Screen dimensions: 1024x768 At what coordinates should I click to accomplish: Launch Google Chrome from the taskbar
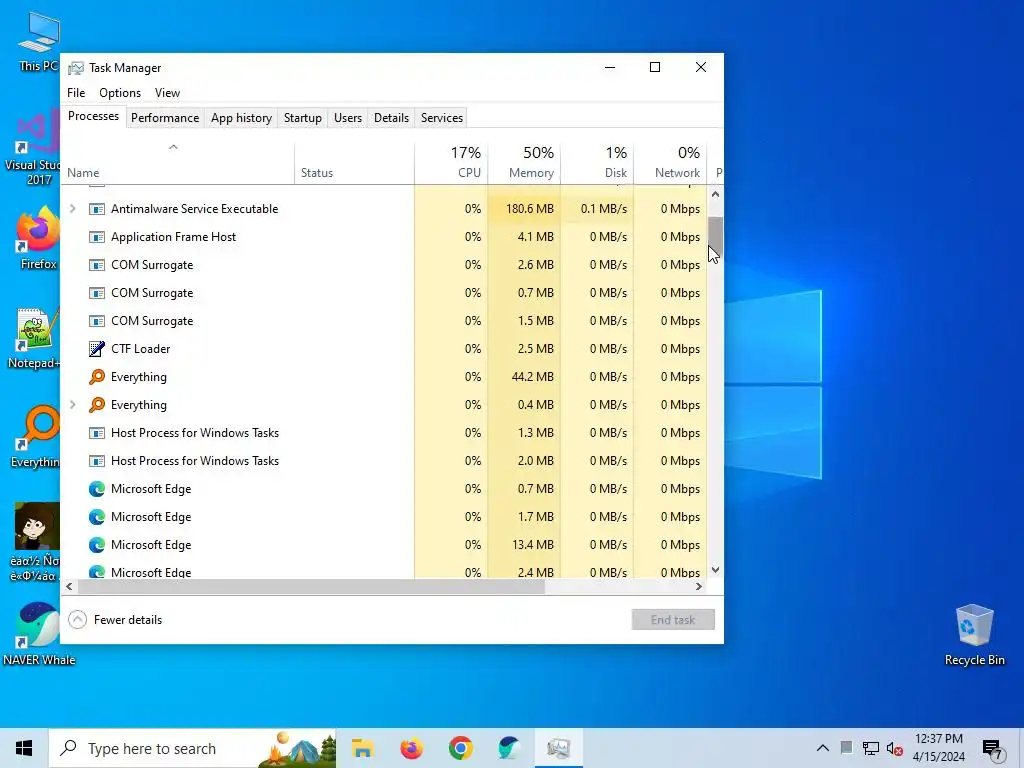(x=460, y=748)
